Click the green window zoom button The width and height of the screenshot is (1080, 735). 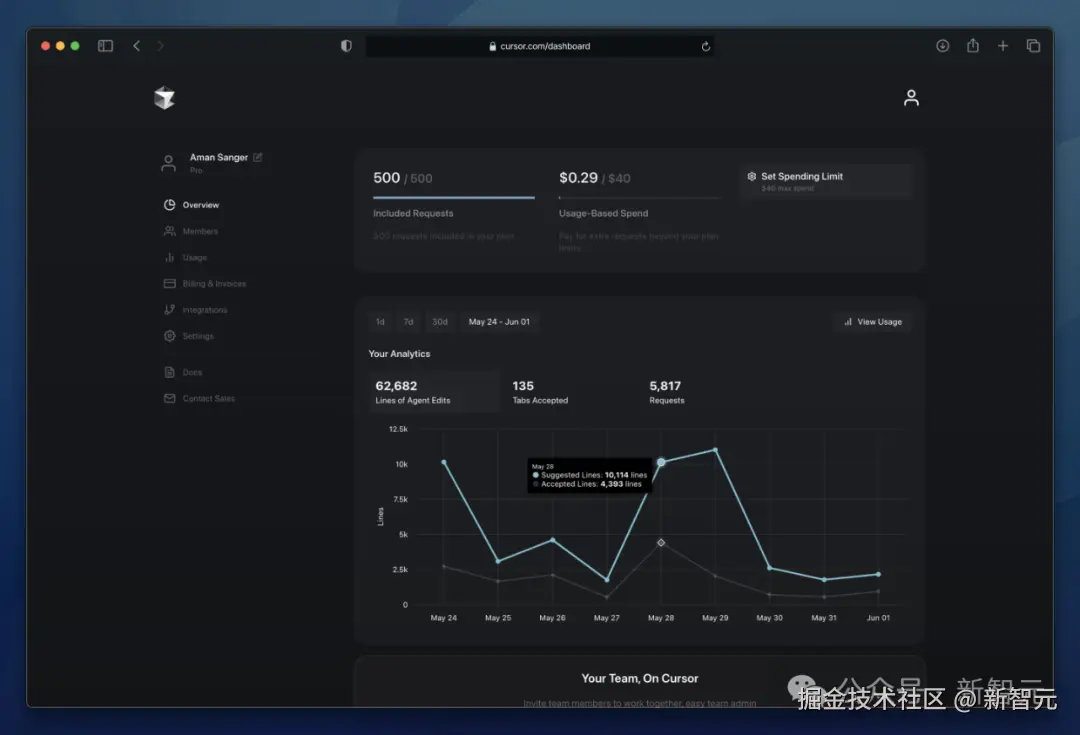tap(75, 46)
